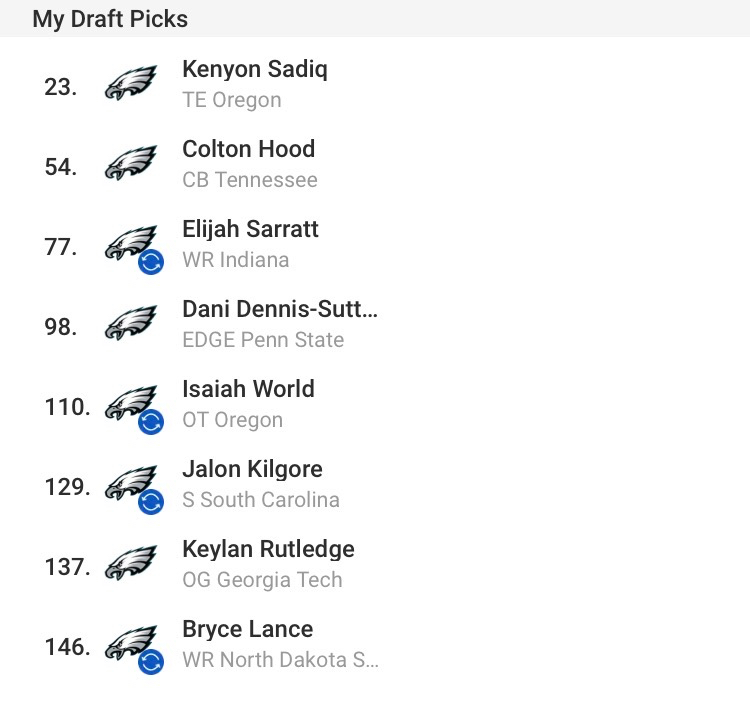Click the trade swap icon on pick 129
The image size is (750, 704).
(151, 502)
